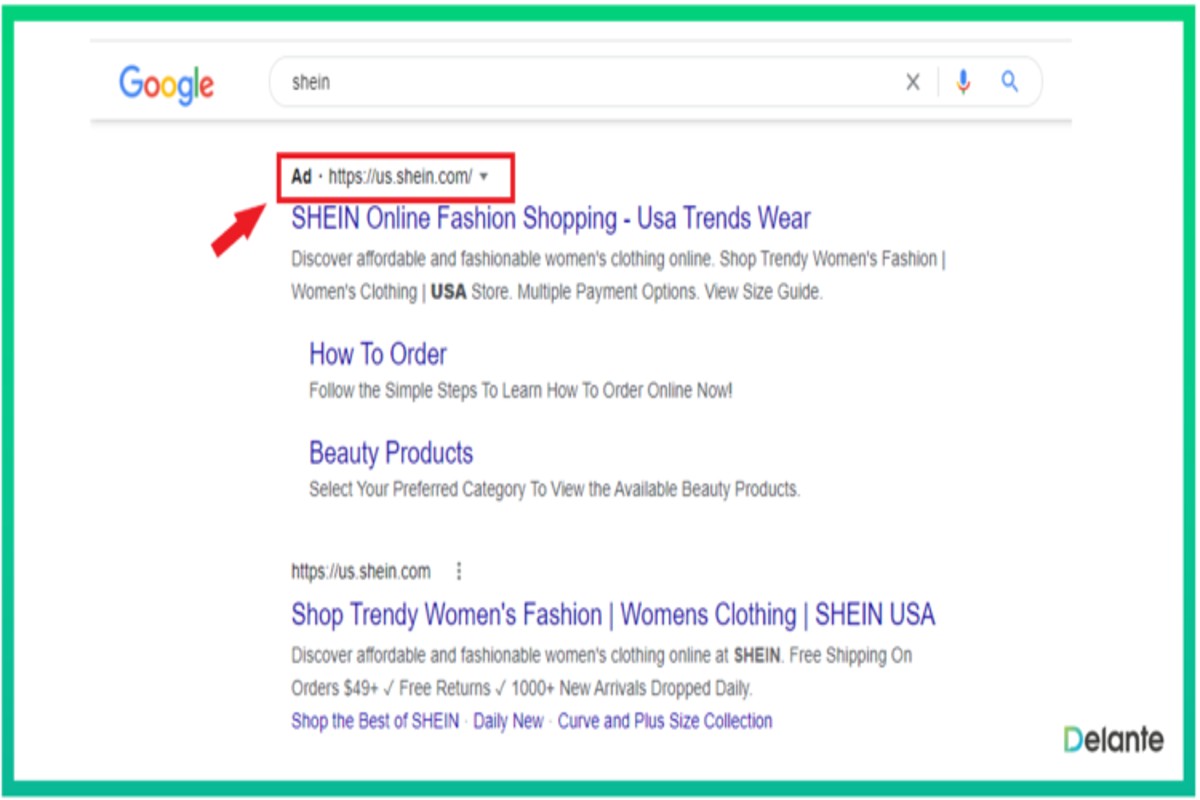Click 'Follow the Simple Steps' description text
Viewport: 1200px width, 800px height.
point(520,390)
